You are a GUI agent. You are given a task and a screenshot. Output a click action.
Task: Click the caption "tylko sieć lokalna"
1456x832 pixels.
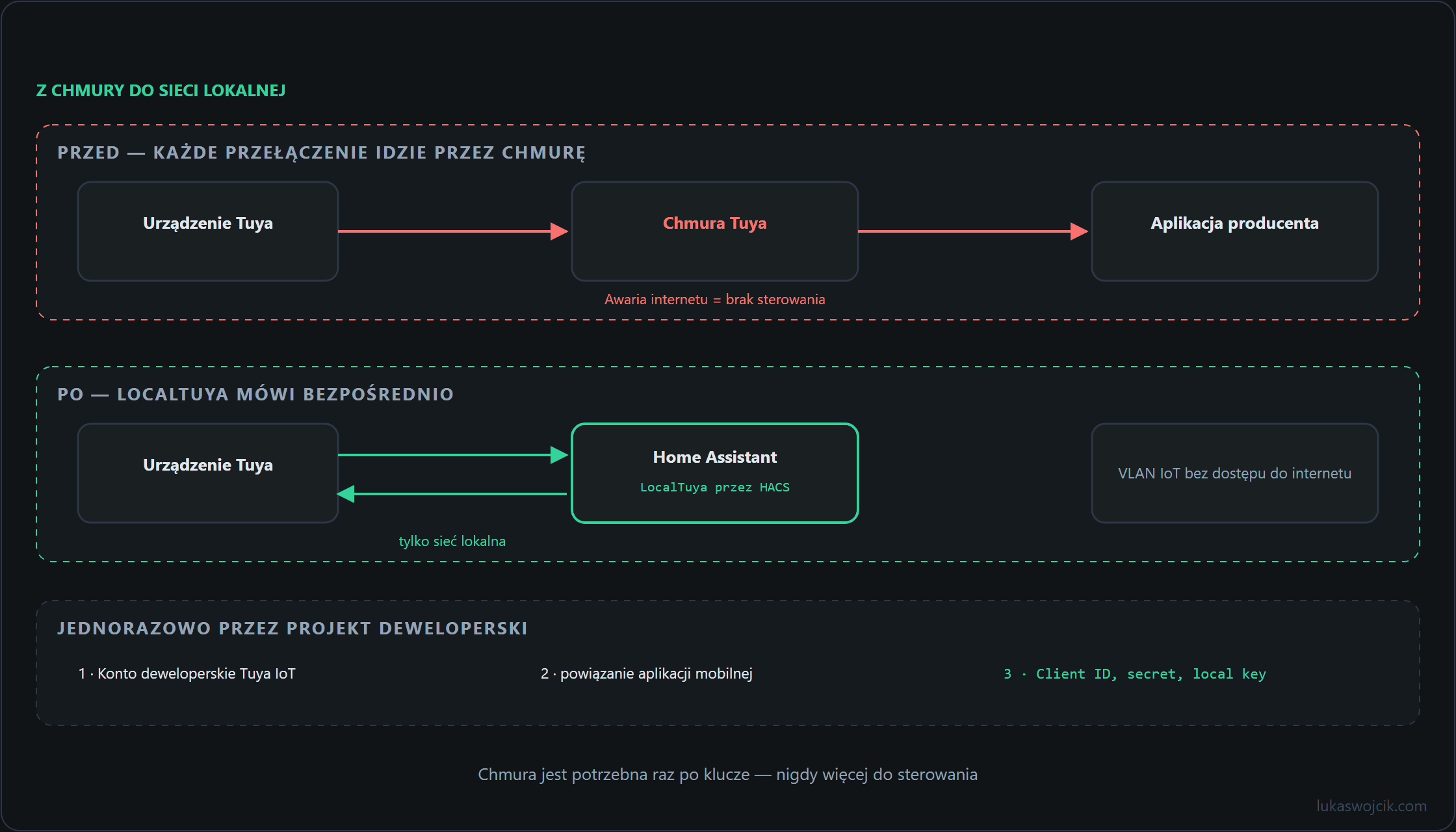452,541
